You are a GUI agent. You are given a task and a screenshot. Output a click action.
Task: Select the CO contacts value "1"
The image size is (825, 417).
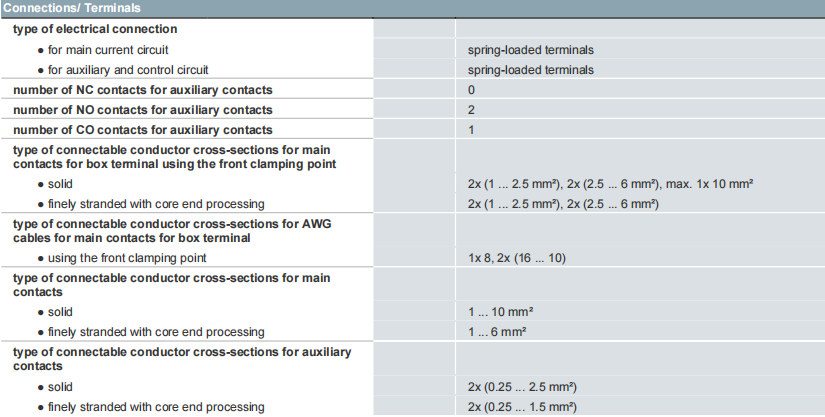point(471,130)
